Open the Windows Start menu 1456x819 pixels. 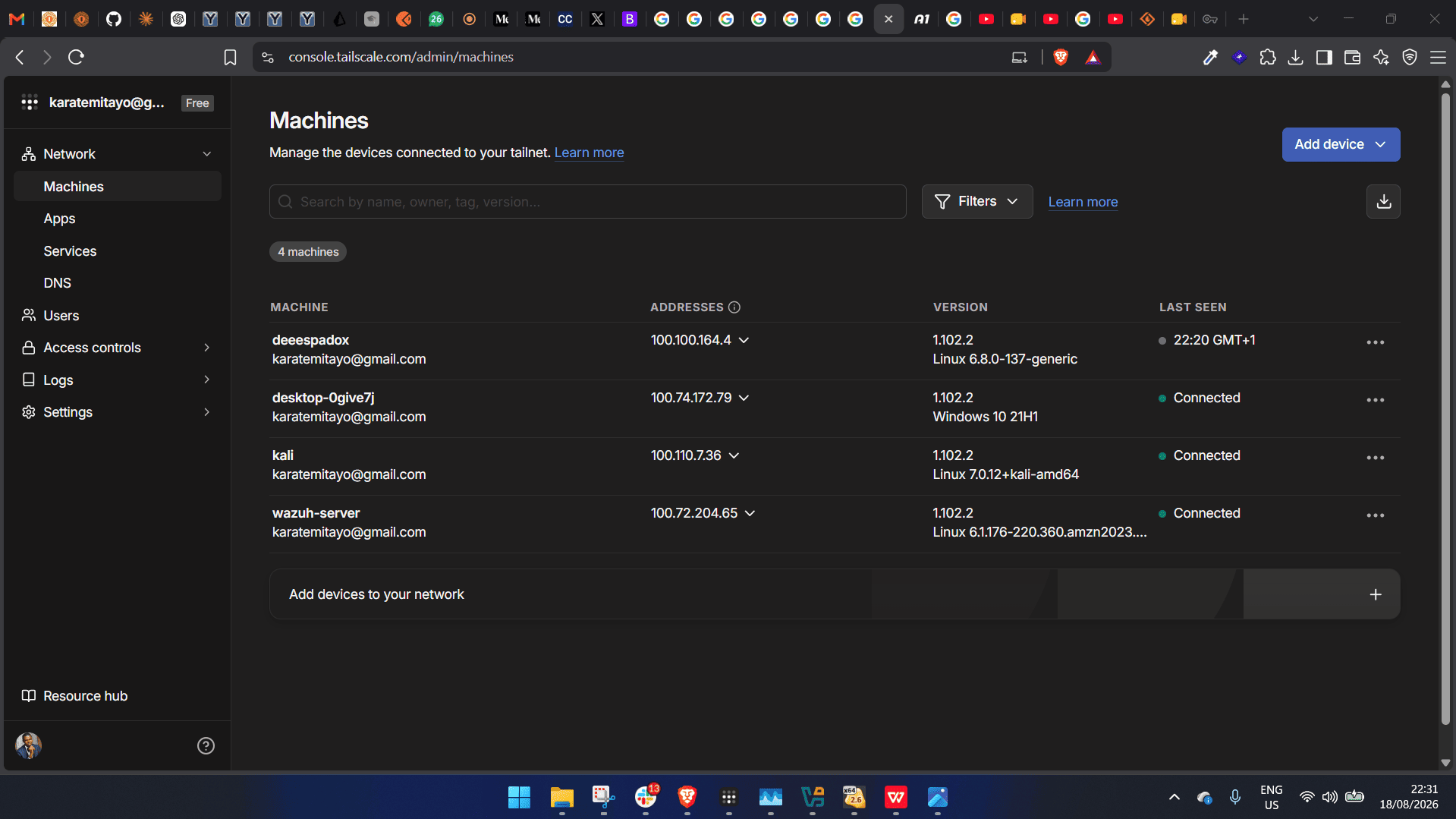point(519,798)
